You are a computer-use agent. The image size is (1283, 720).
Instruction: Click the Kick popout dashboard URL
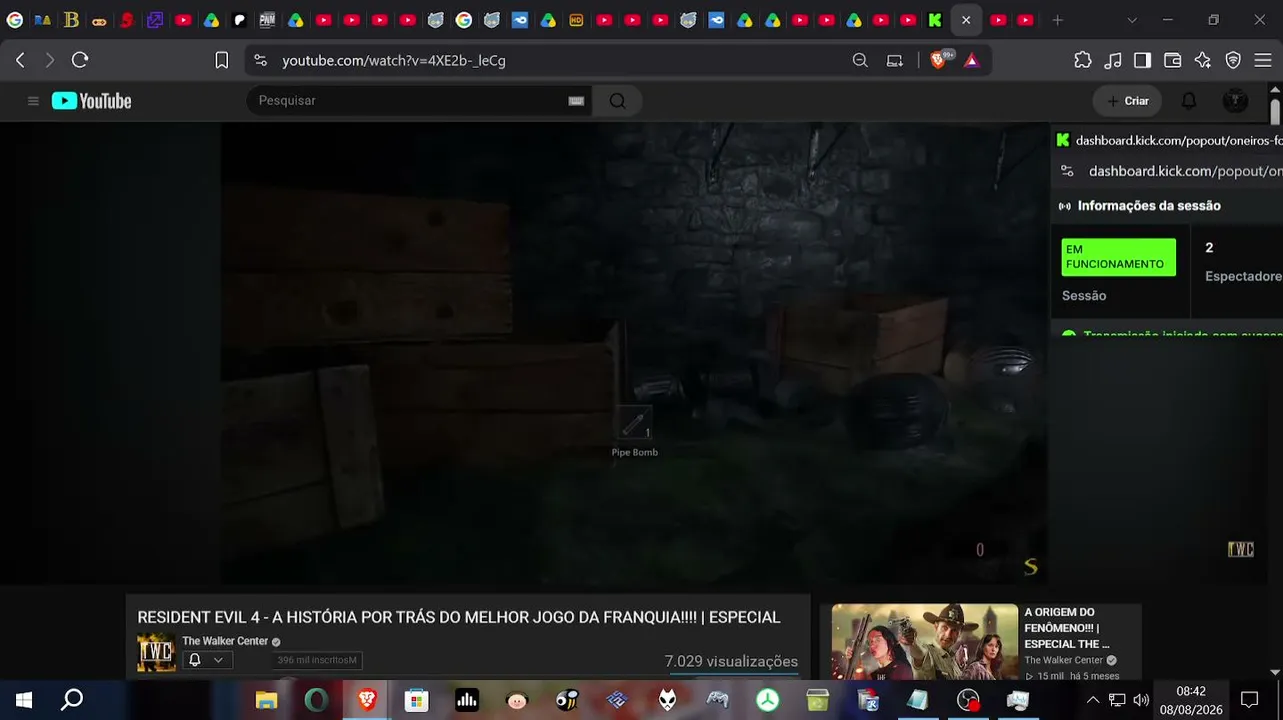click(1186, 171)
